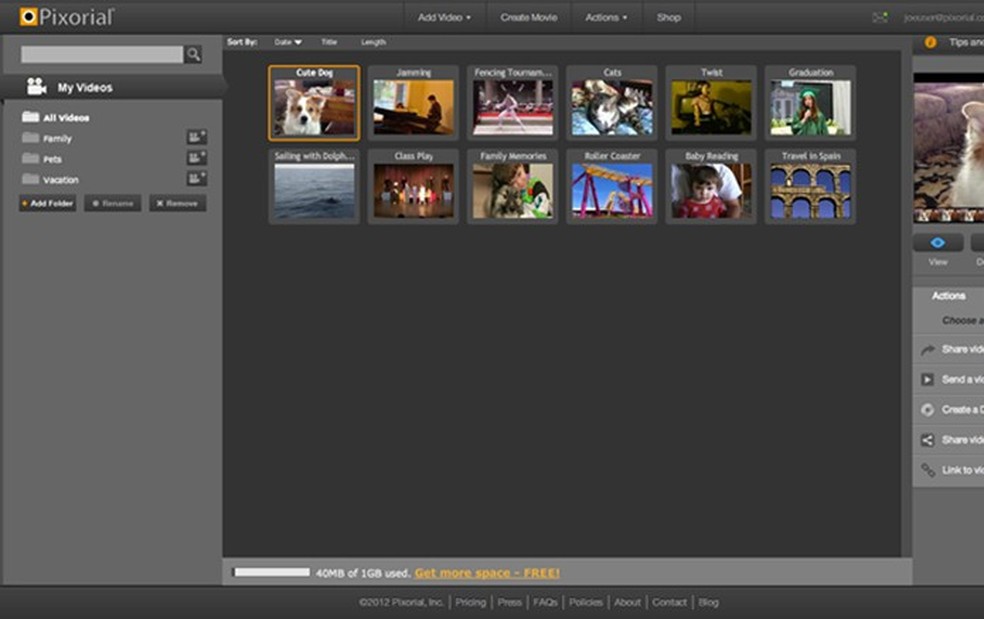Click the storage usage progress bar
Image resolution: width=984 pixels, height=619 pixels.
pyautogui.click(x=271, y=573)
